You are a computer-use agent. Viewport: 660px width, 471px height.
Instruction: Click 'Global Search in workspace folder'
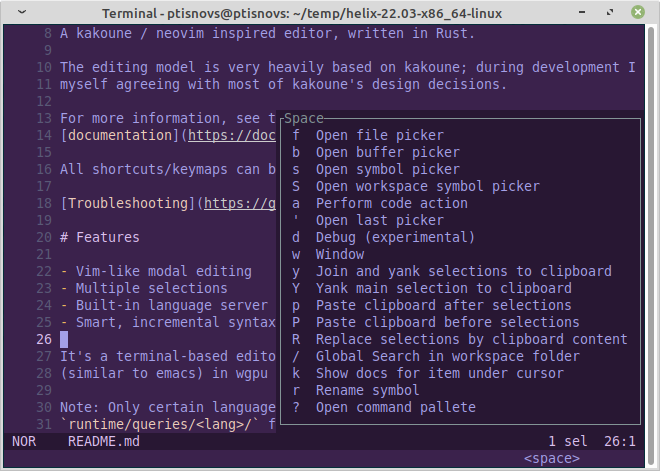[436, 357]
